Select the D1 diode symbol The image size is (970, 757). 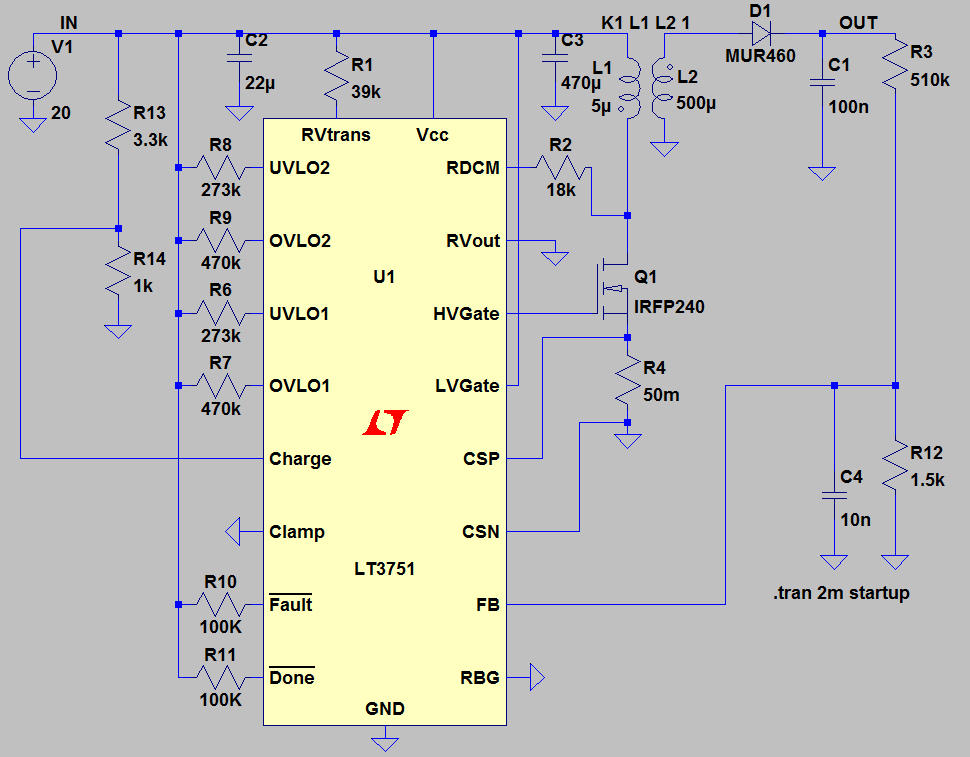click(x=761, y=33)
